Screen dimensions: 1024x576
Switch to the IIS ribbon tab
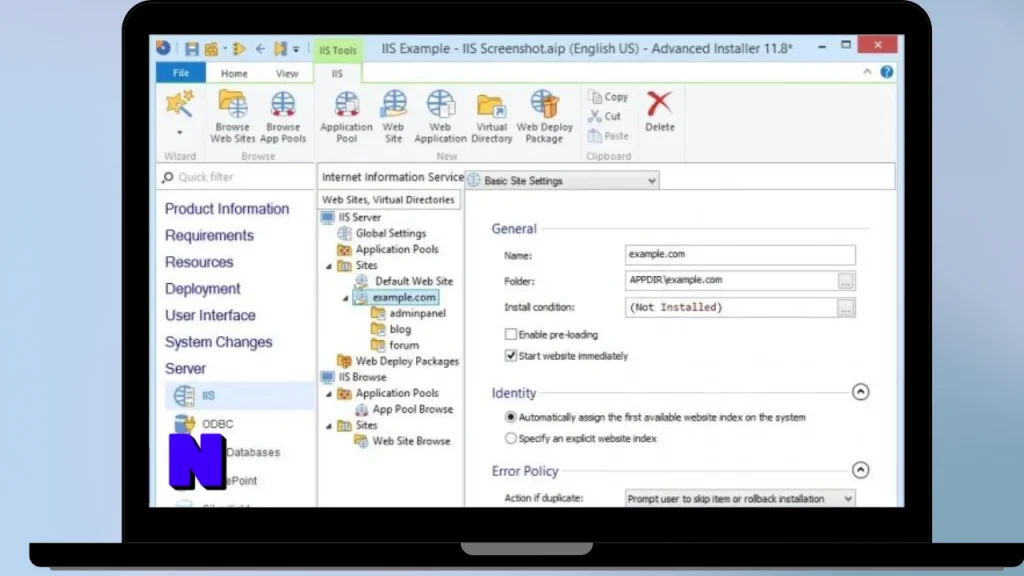click(x=337, y=74)
